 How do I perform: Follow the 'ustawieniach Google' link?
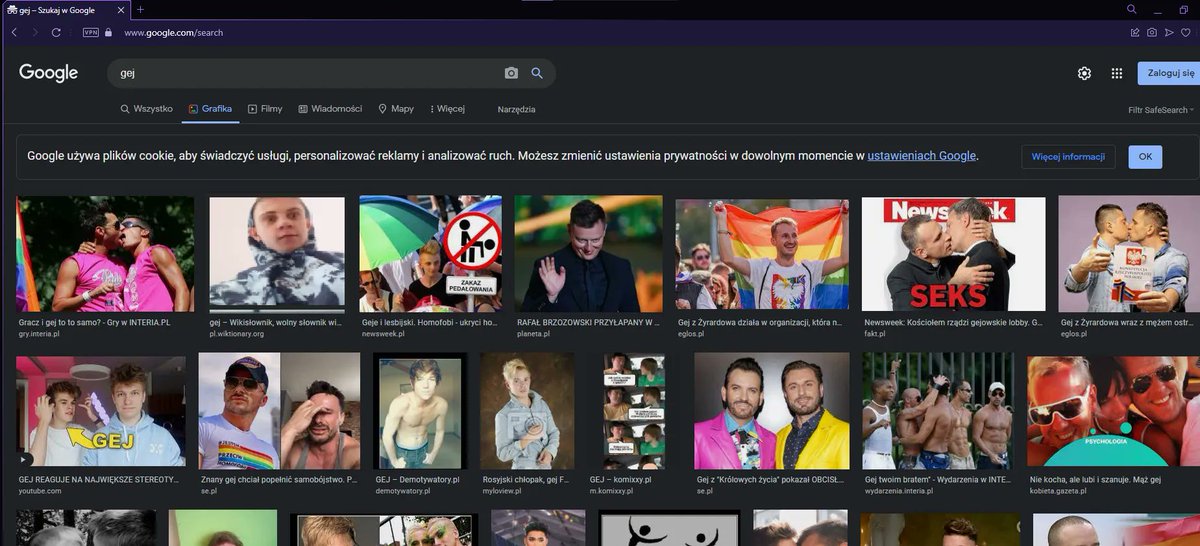tap(922, 156)
